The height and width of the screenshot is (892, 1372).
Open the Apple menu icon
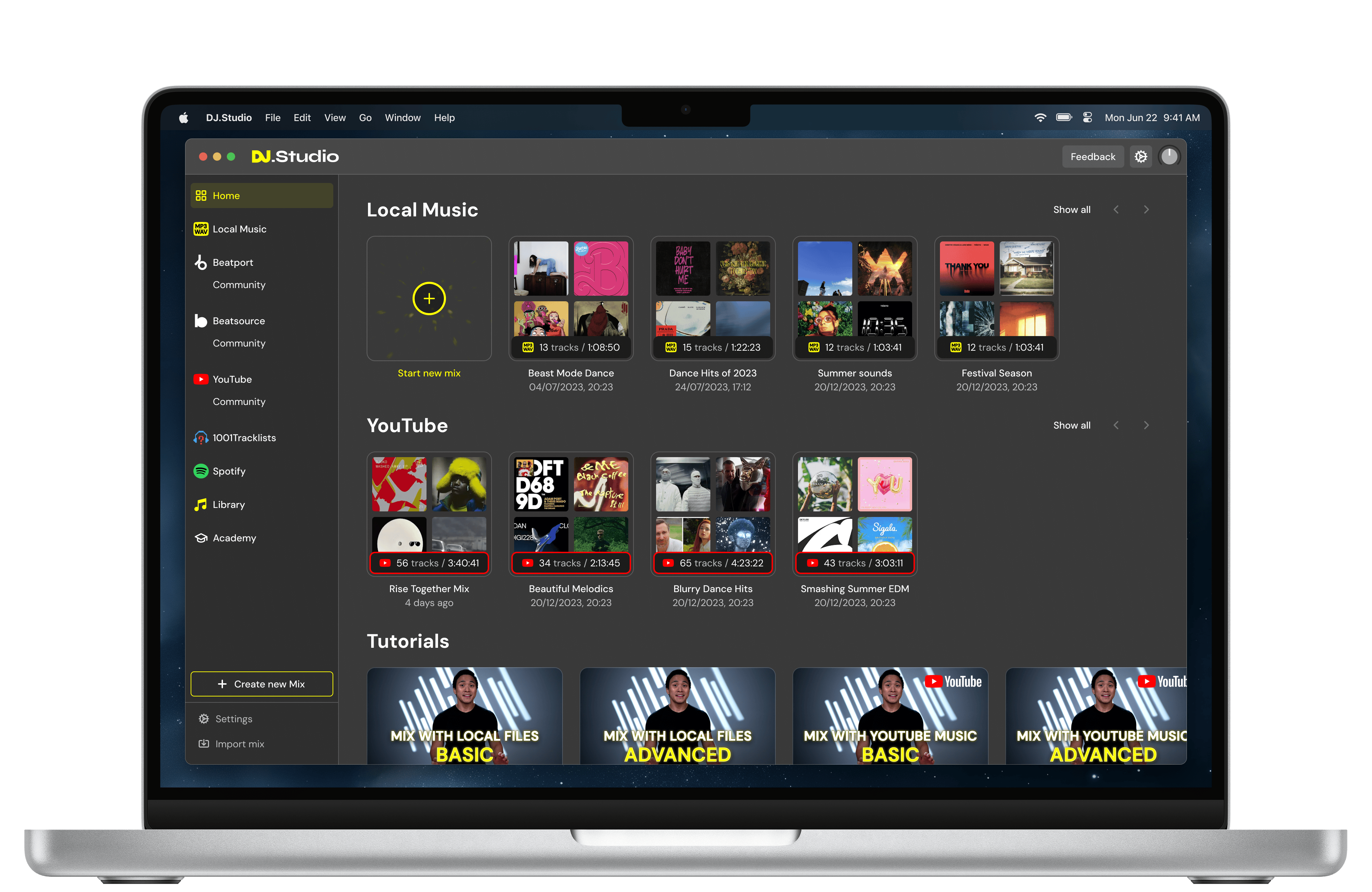pos(183,118)
